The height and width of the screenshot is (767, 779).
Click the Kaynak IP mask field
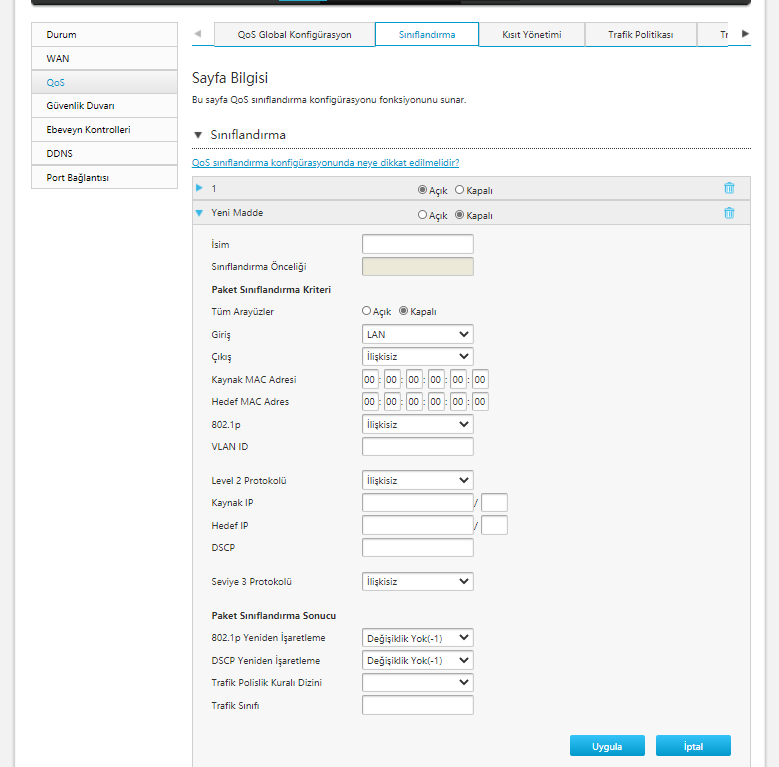494,503
